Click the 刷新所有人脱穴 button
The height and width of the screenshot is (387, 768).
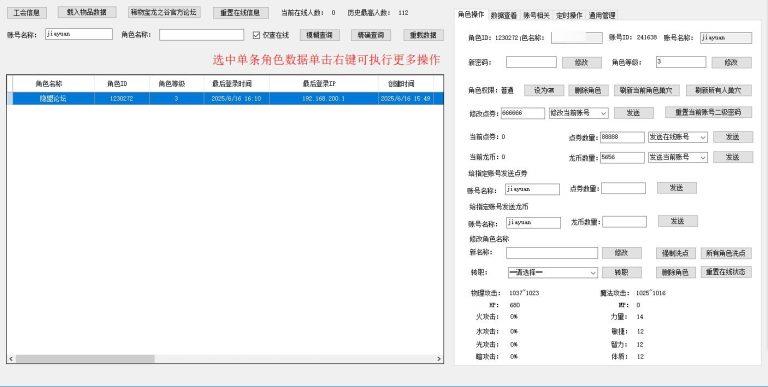click(719, 91)
